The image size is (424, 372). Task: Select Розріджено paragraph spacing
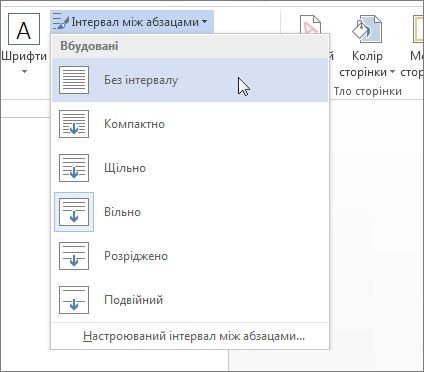point(190,256)
